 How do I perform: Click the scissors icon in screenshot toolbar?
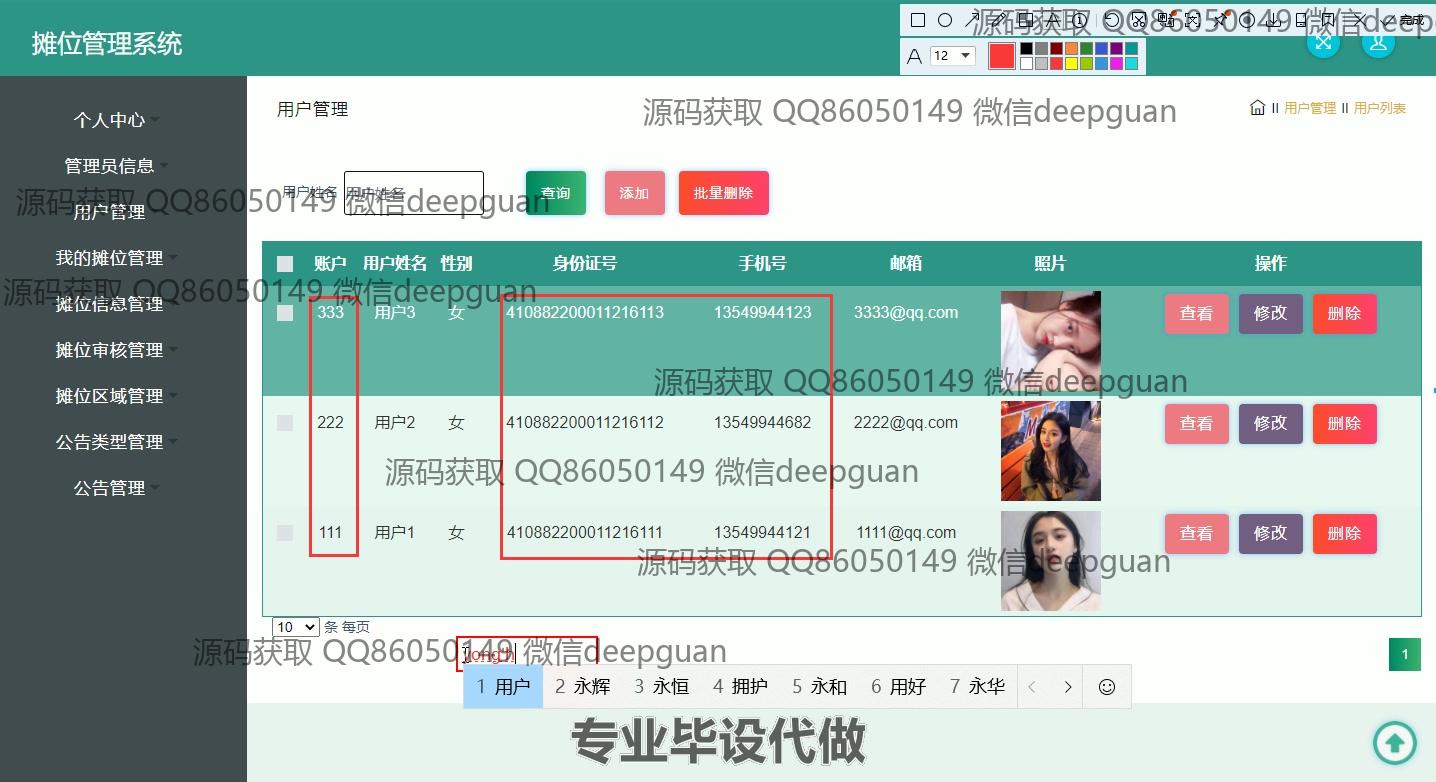click(1138, 20)
